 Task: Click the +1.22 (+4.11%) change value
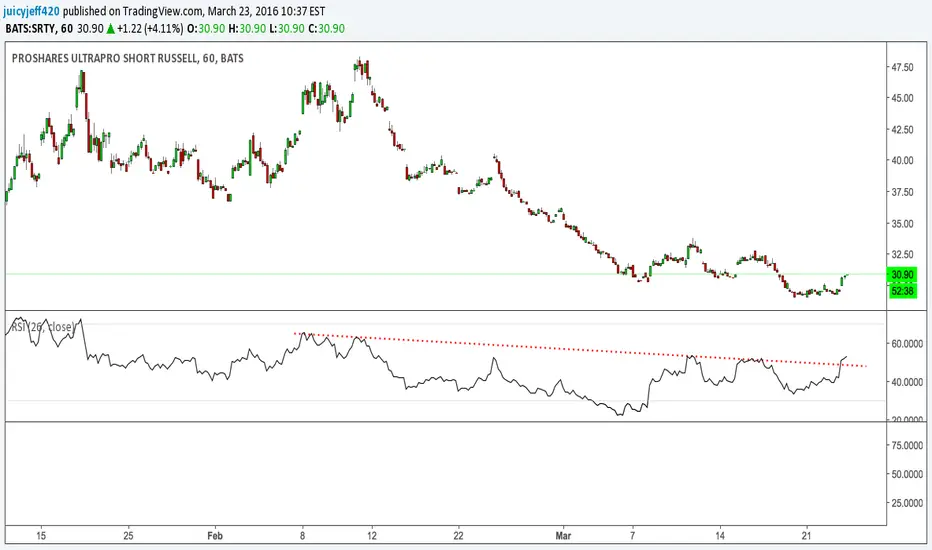click(150, 29)
